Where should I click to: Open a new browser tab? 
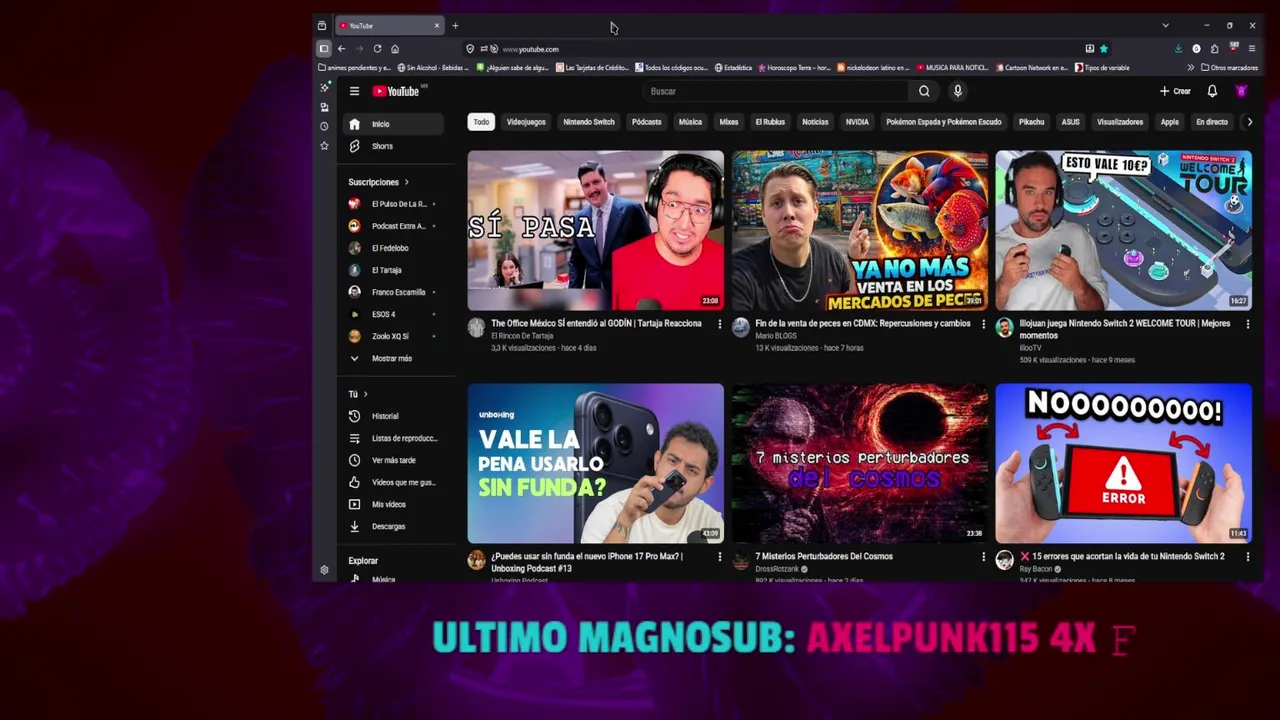(455, 25)
